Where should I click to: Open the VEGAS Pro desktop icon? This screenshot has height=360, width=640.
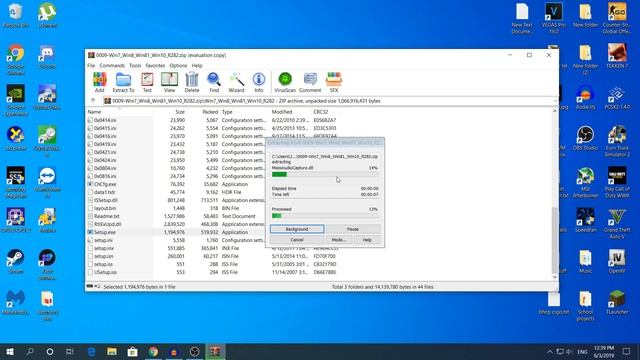(553, 19)
